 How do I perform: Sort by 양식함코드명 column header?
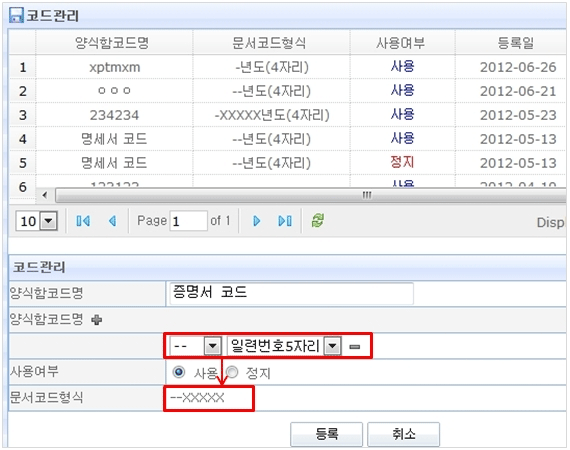pos(112,43)
